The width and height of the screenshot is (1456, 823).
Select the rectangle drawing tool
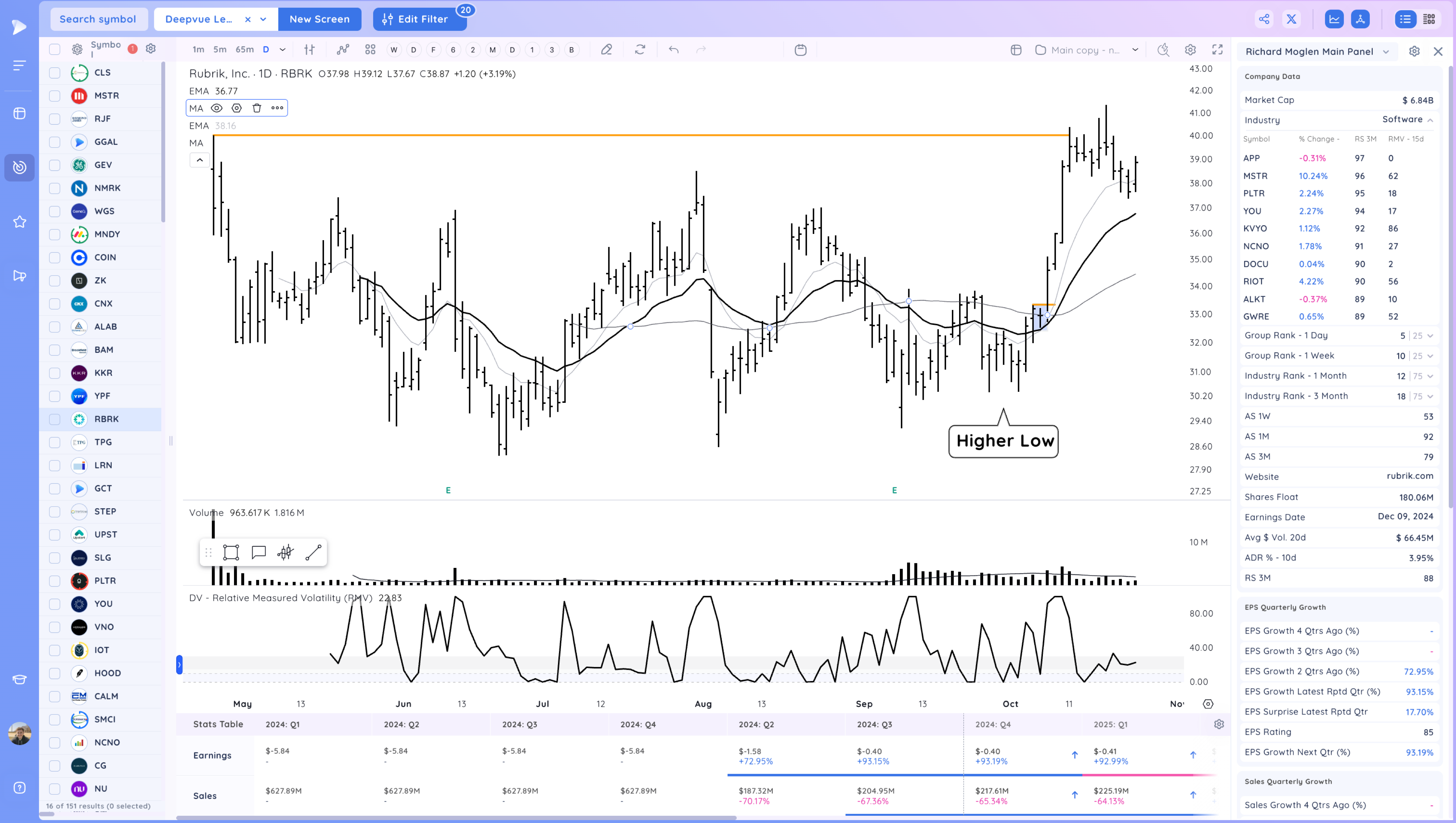231,552
